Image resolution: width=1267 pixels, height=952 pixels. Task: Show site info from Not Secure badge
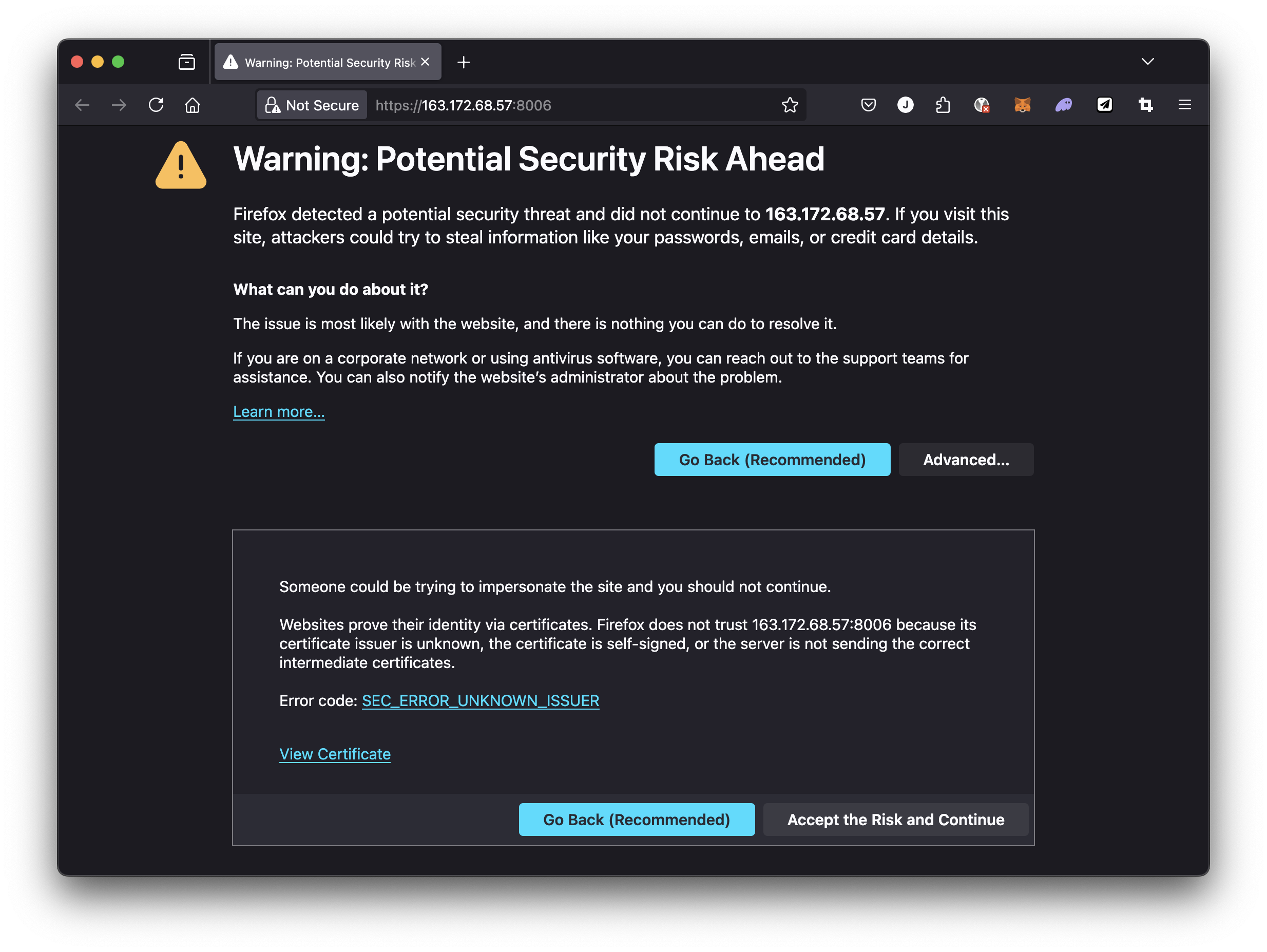click(x=312, y=105)
